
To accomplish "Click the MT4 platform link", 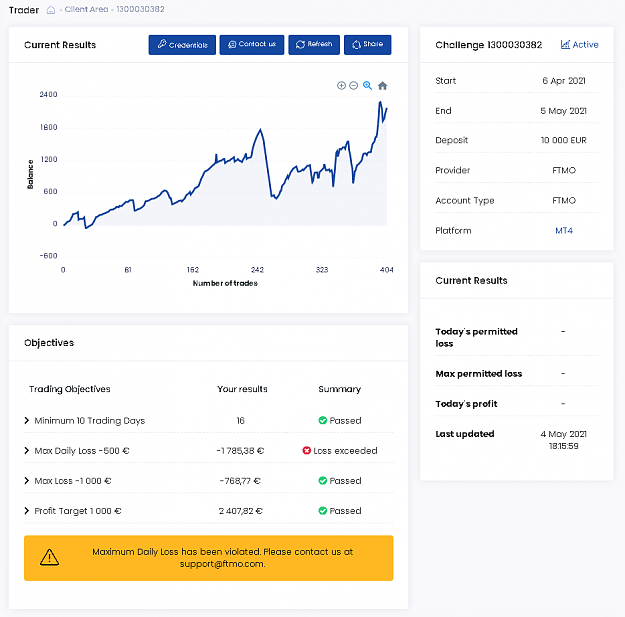I will coord(564,230).
